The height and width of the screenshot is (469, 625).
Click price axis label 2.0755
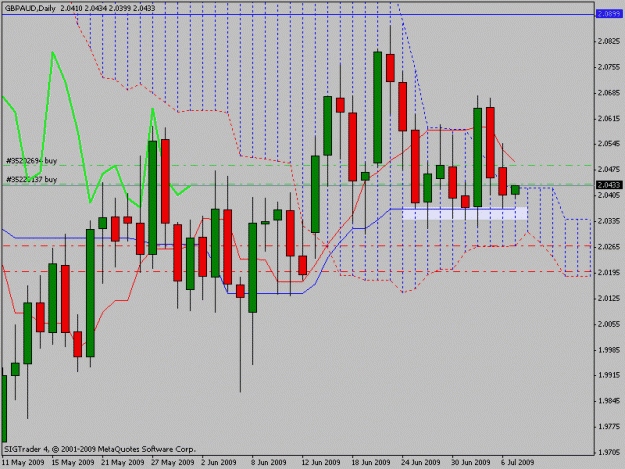click(x=609, y=67)
